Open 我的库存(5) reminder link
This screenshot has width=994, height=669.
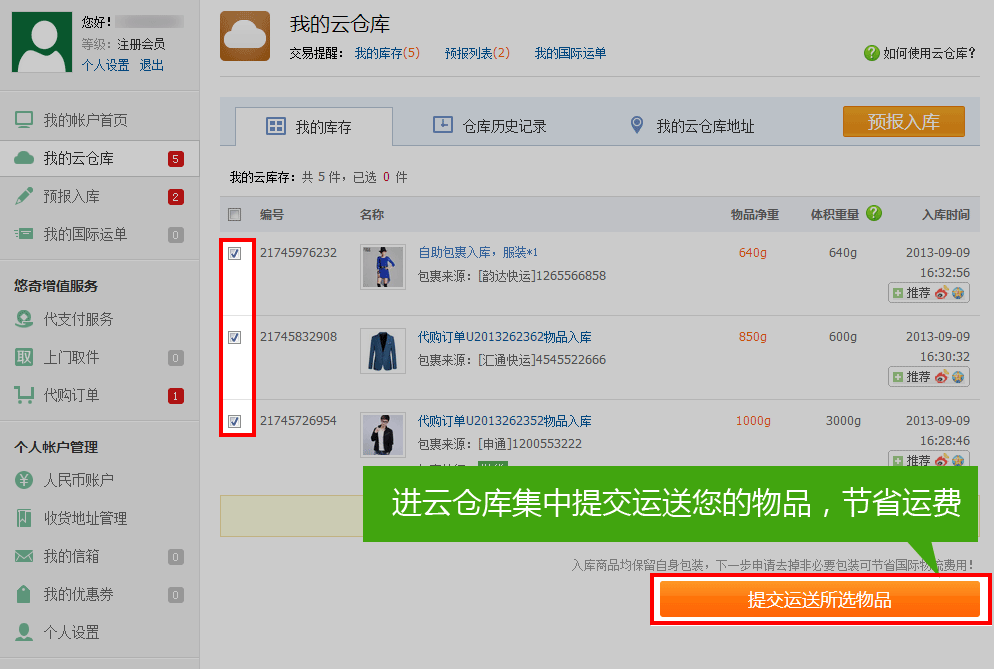[x=387, y=53]
